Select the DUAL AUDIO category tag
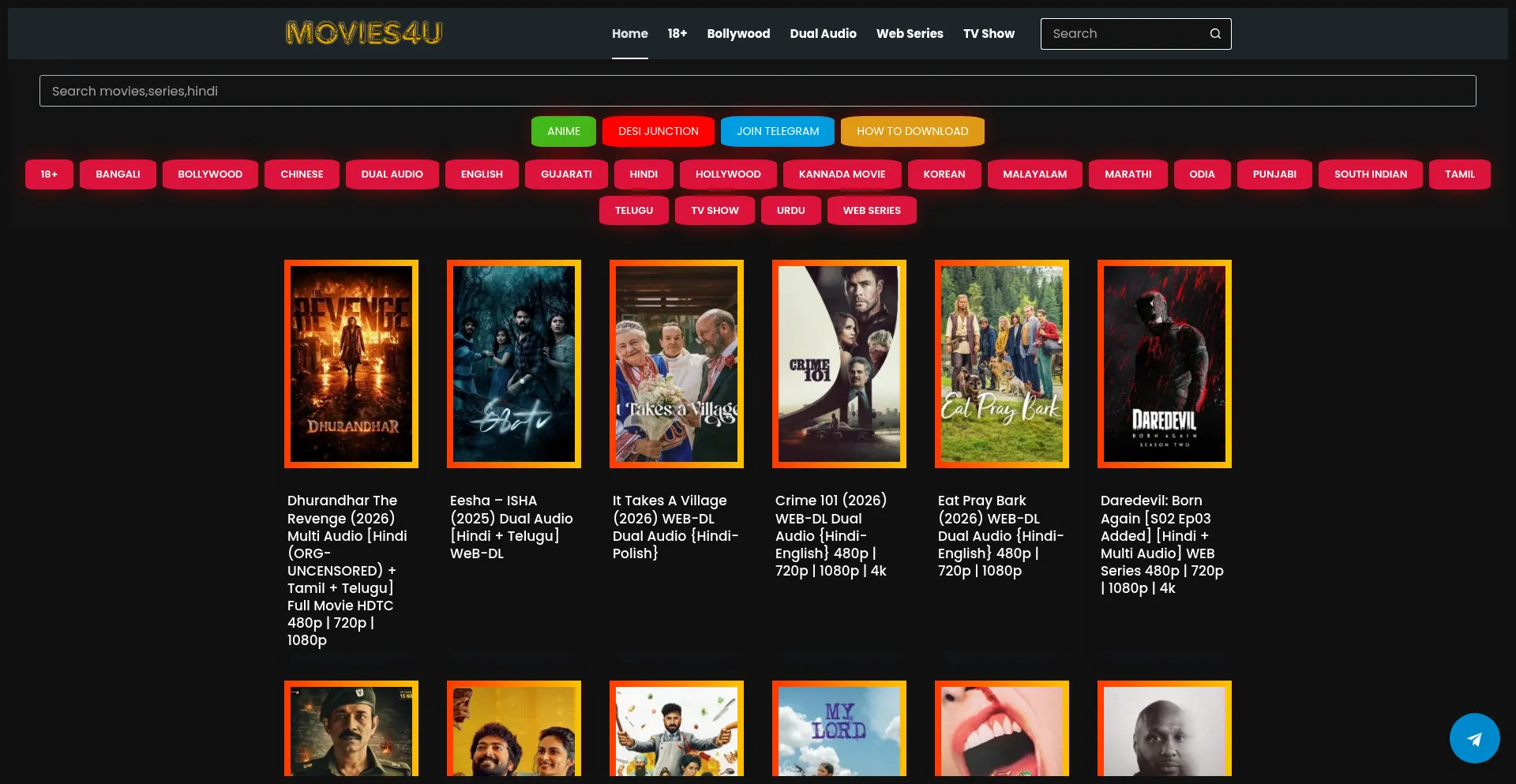 pos(392,174)
